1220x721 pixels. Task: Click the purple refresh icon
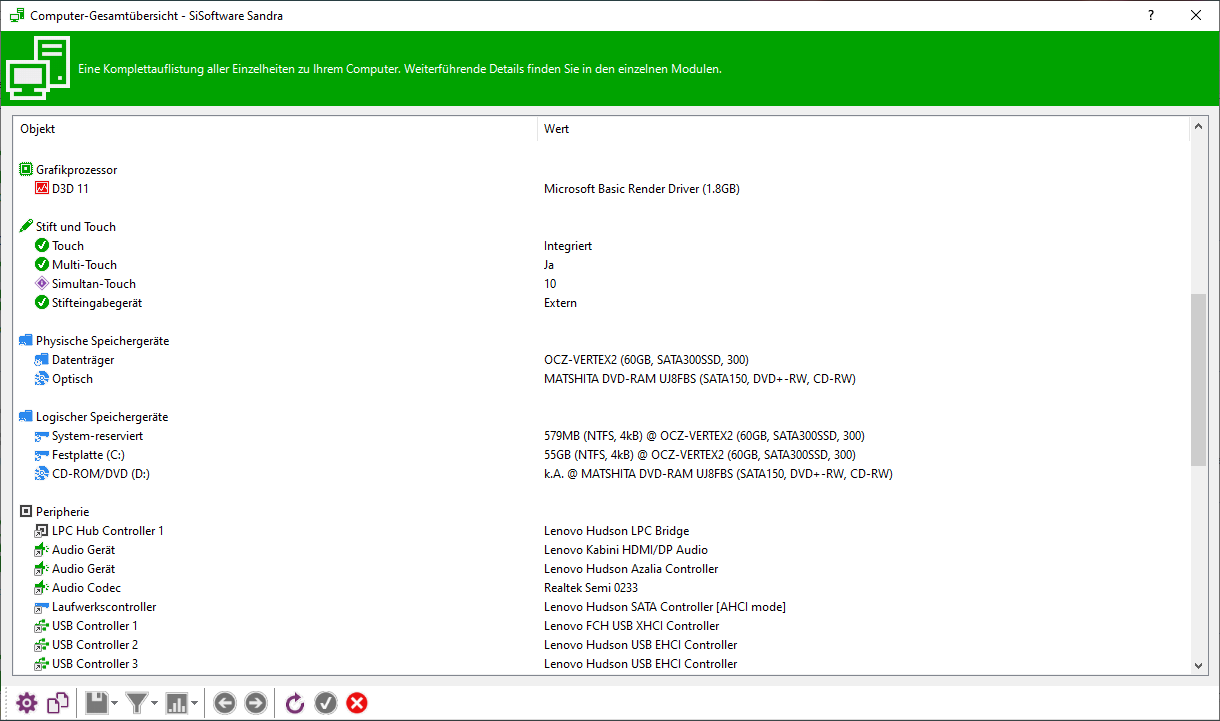click(294, 703)
